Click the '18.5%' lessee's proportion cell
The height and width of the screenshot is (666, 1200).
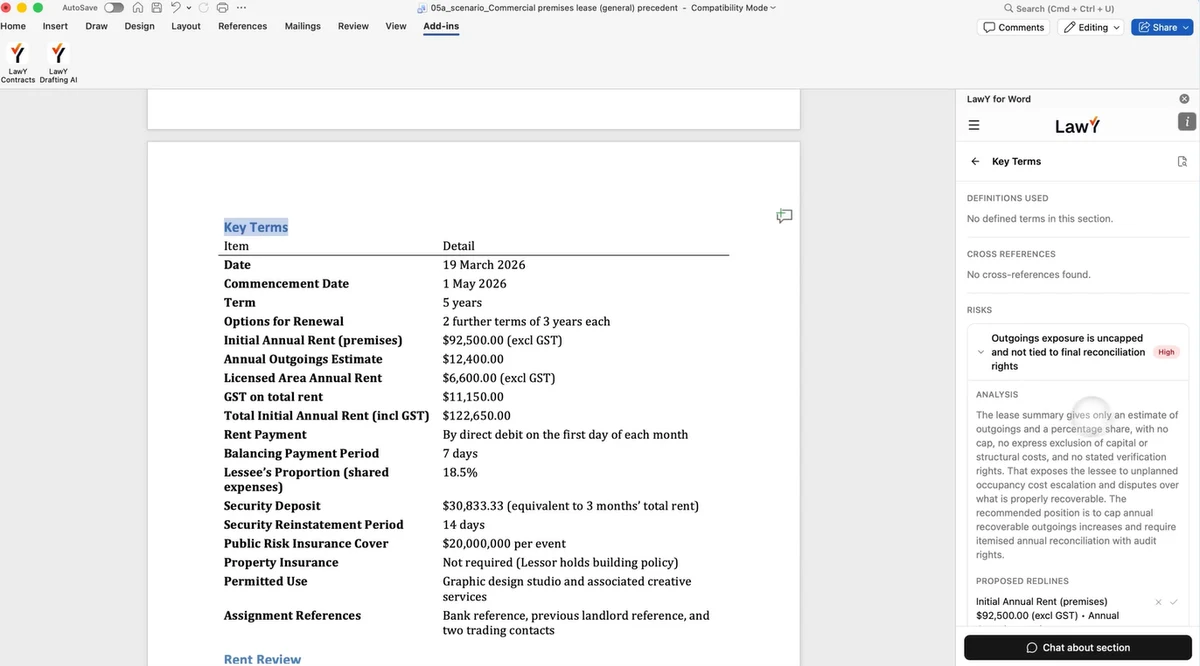(460, 472)
